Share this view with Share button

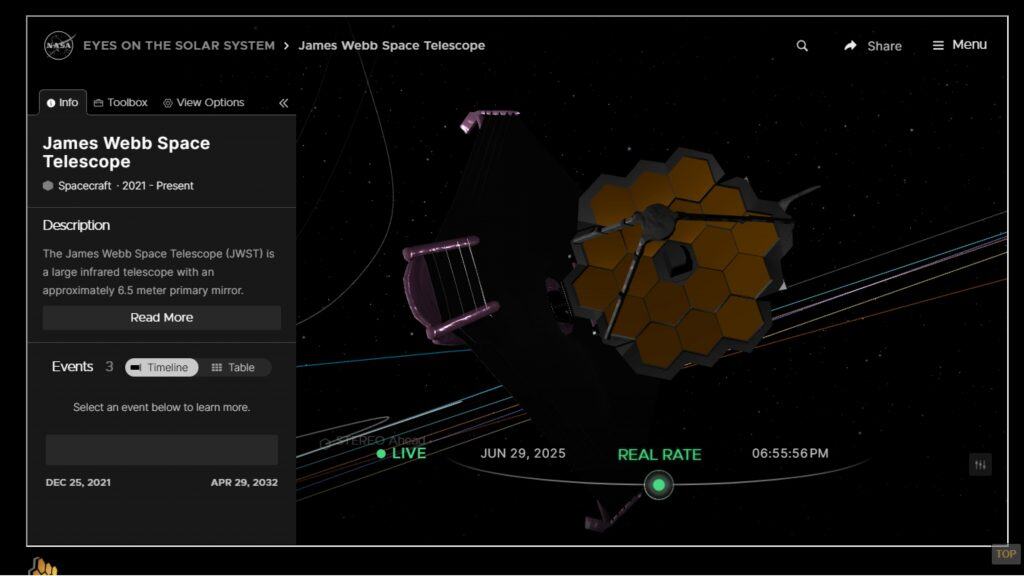(x=872, y=46)
